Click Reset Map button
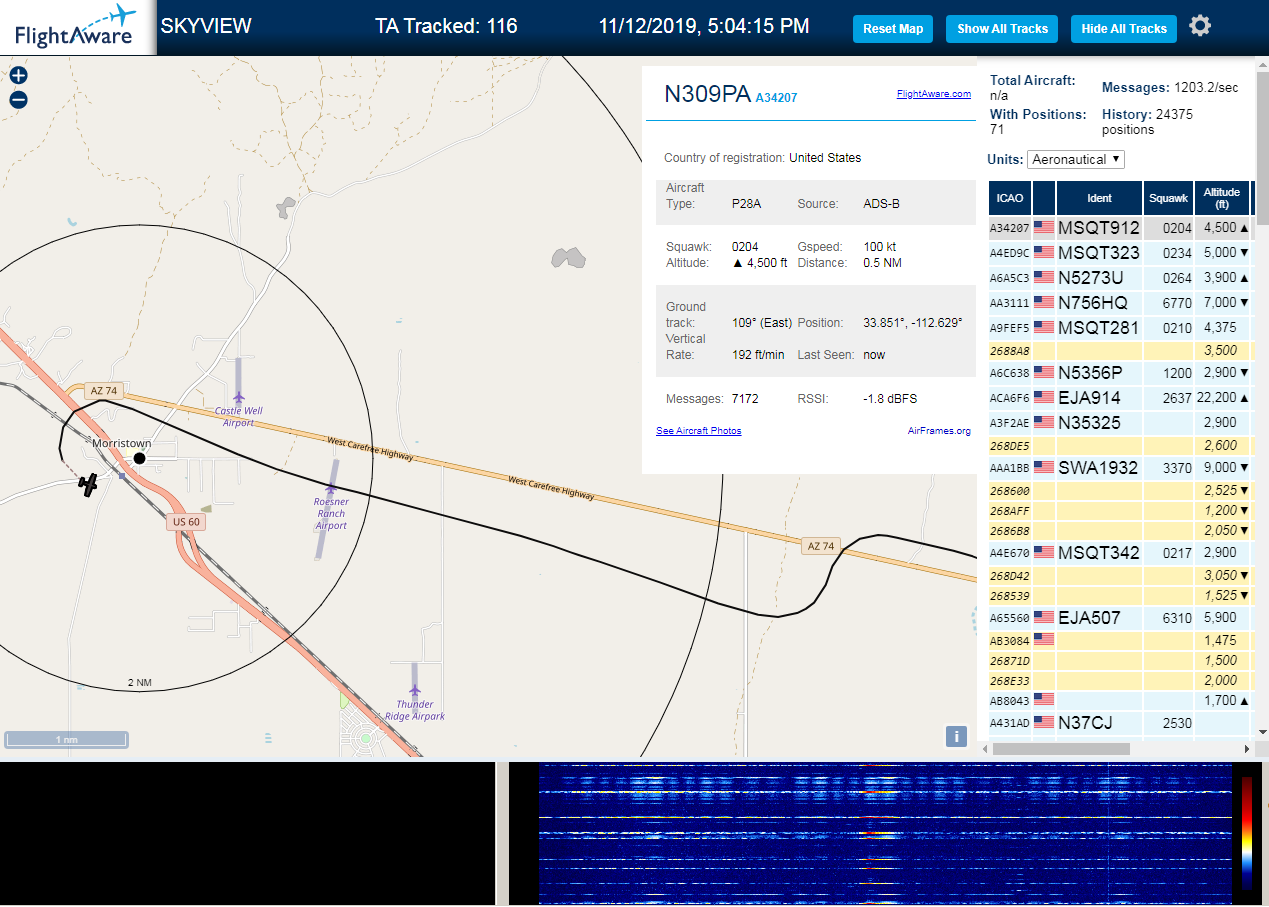 (x=893, y=29)
